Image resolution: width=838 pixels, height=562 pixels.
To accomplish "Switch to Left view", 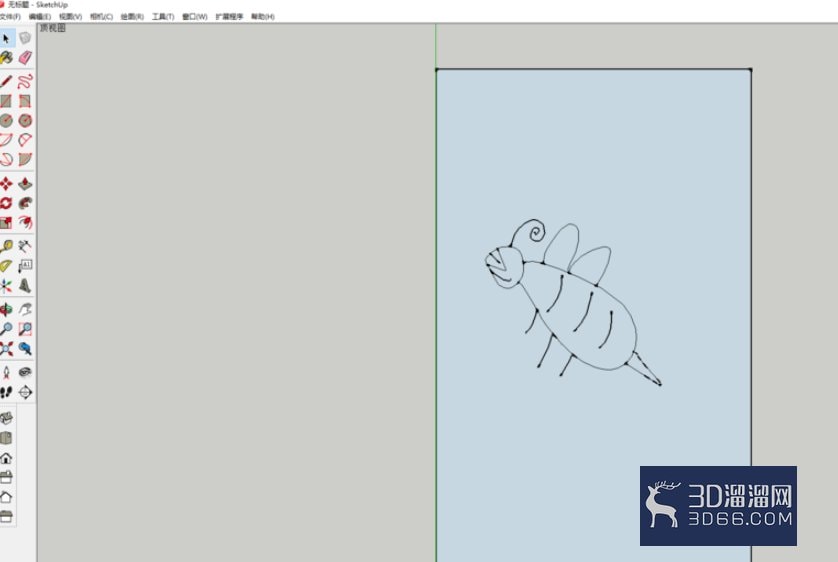I will pos(6,516).
